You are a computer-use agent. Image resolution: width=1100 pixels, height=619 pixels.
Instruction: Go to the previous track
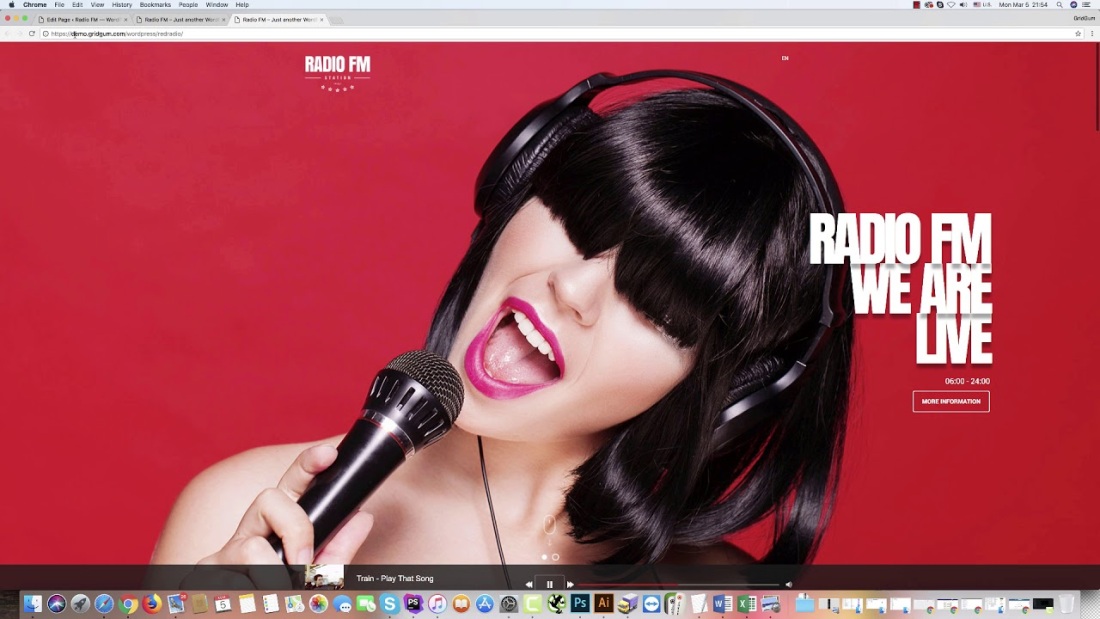528,584
